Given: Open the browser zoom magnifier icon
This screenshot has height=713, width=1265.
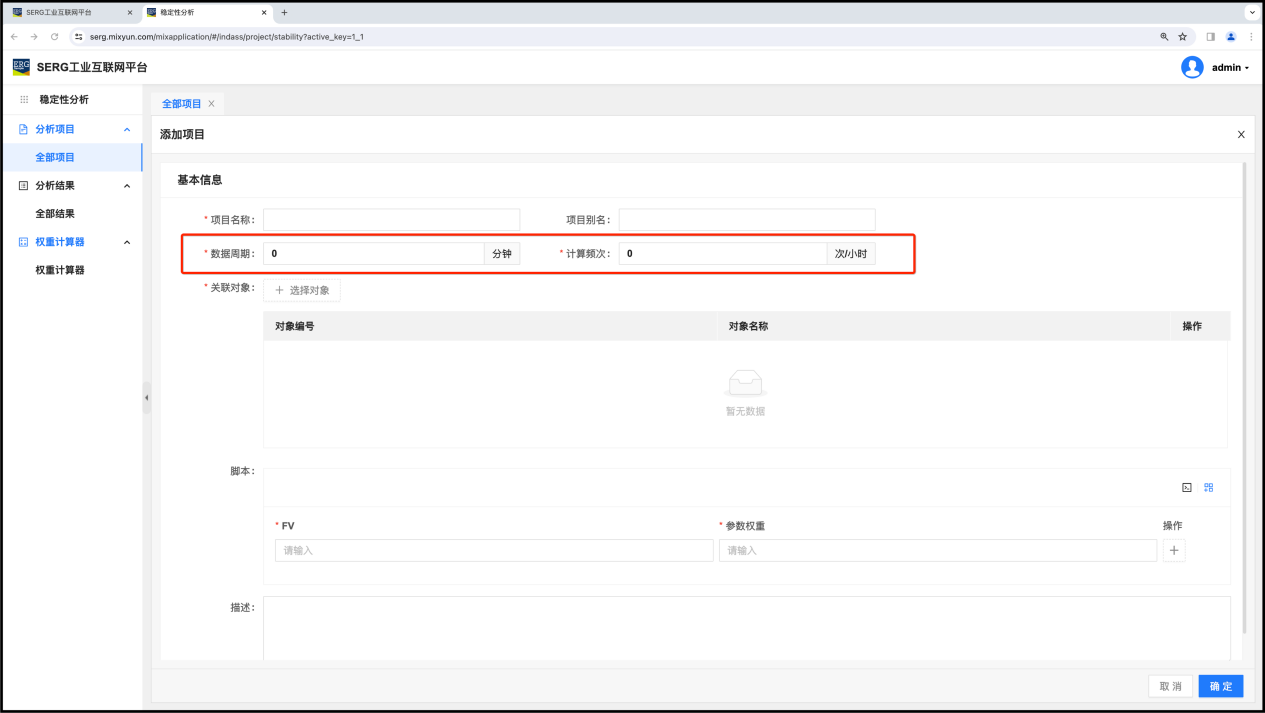Looking at the screenshot, I should coord(1164,36).
